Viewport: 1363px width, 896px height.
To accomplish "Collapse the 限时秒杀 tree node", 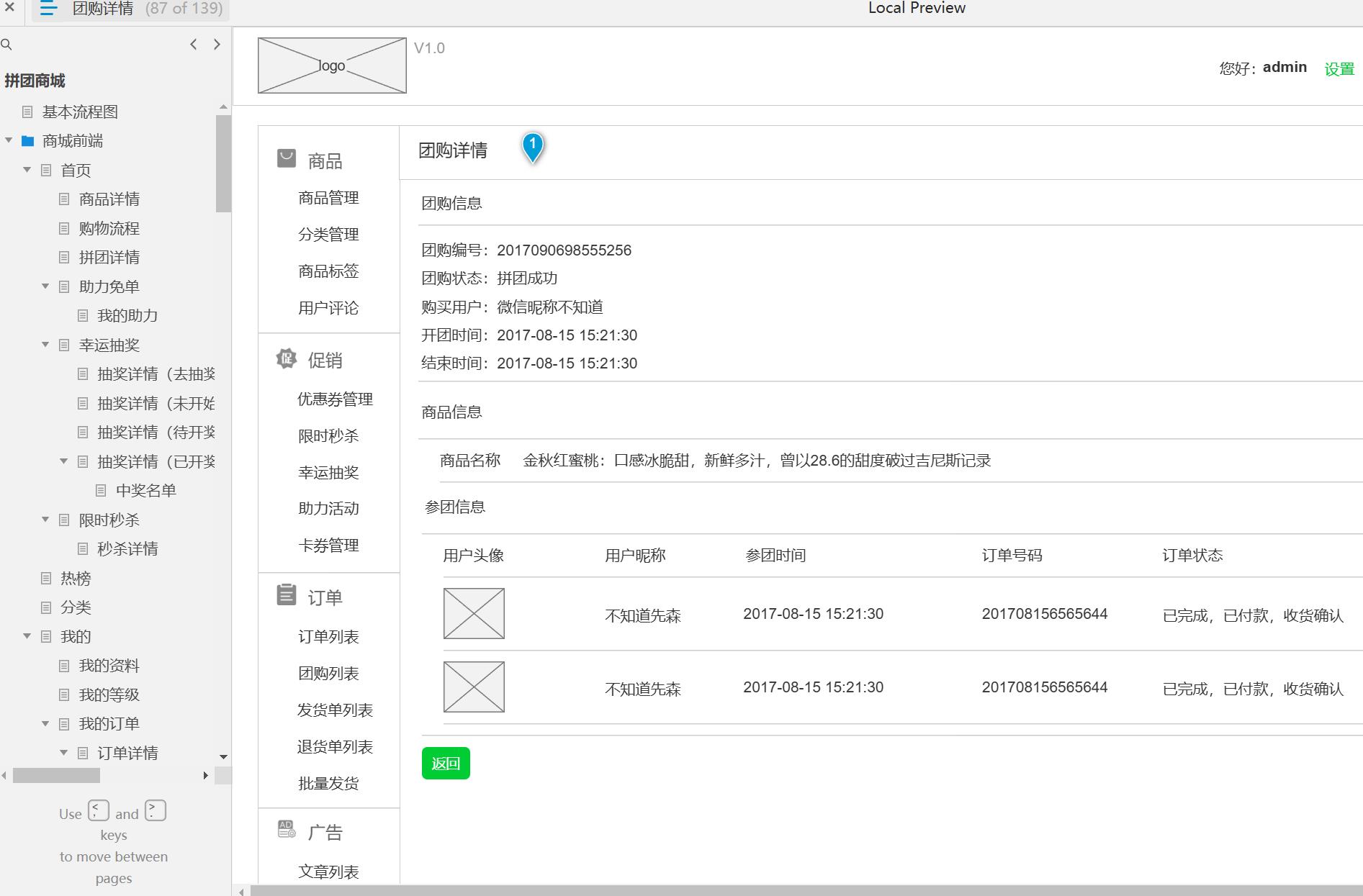I will (x=45, y=520).
